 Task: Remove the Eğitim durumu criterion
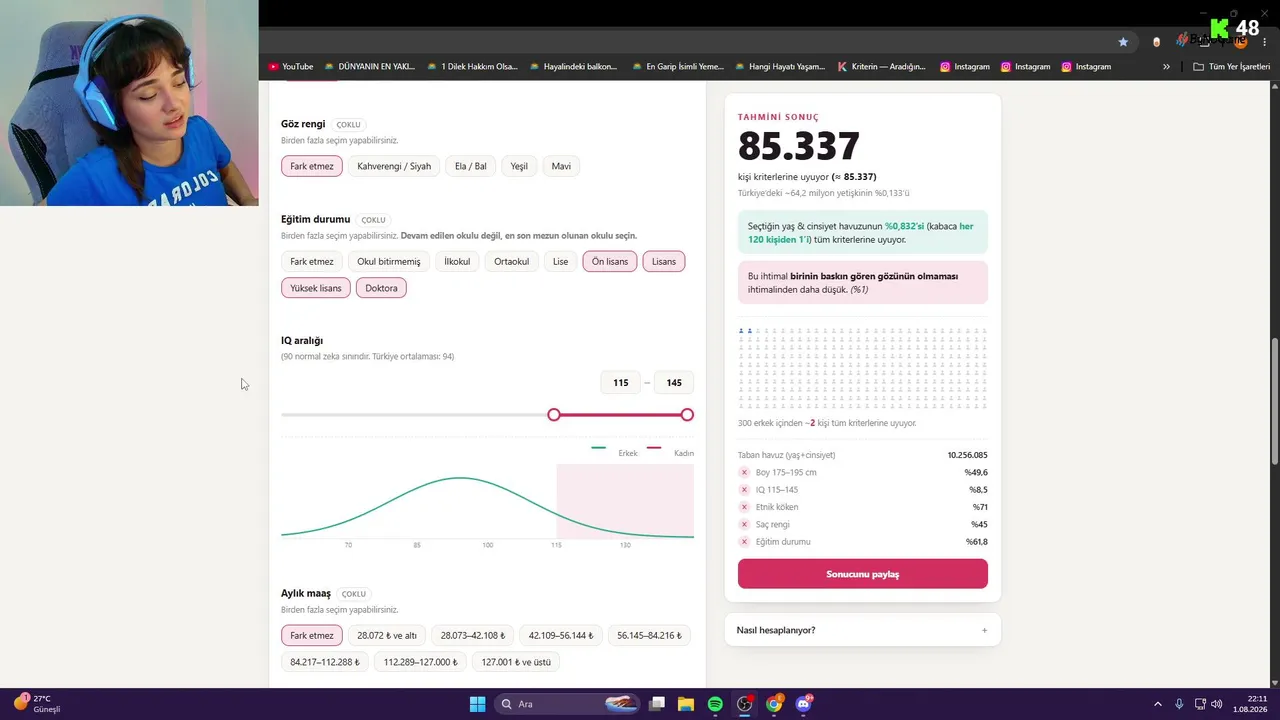(744, 542)
